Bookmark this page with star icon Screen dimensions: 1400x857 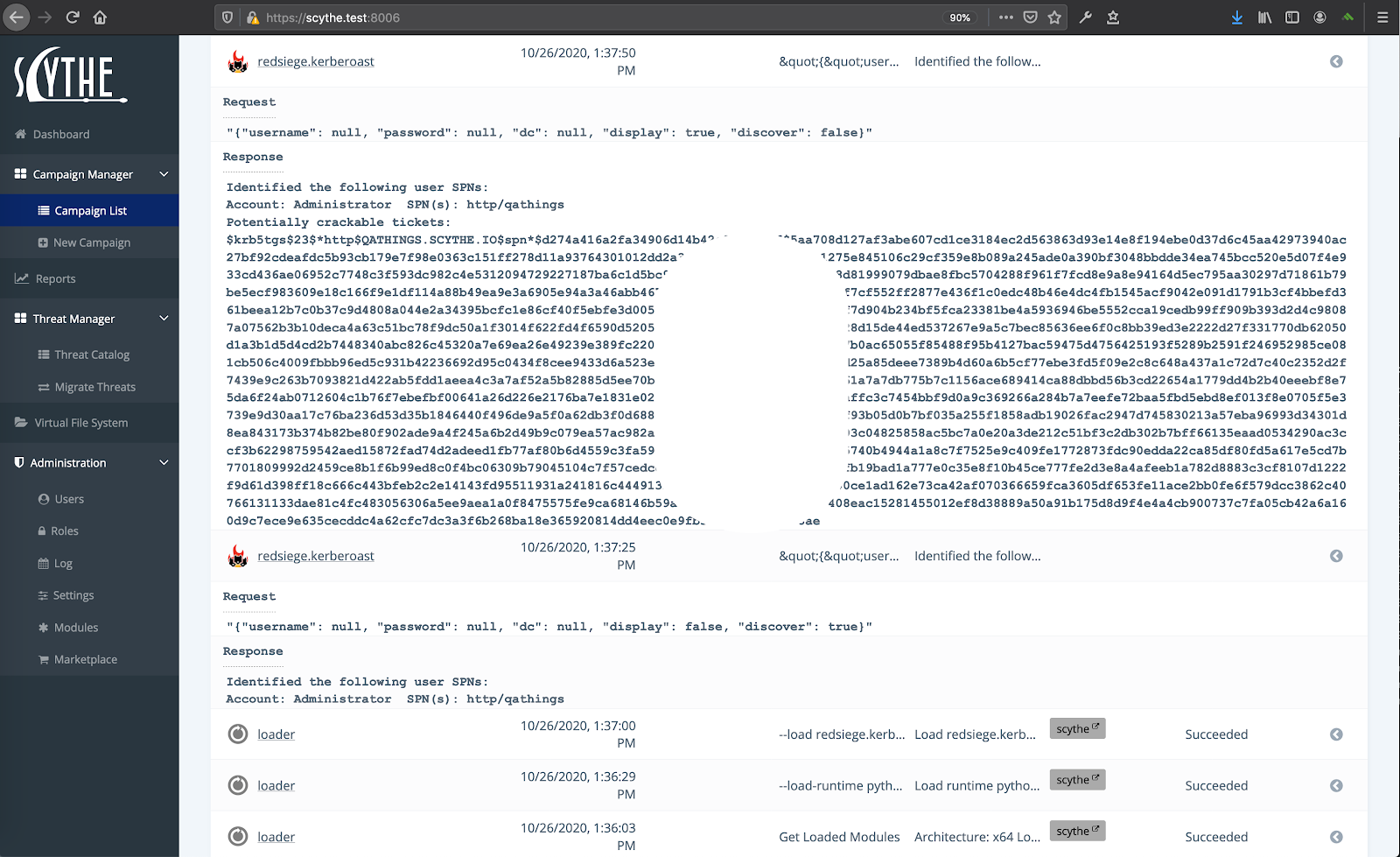tap(1054, 18)
